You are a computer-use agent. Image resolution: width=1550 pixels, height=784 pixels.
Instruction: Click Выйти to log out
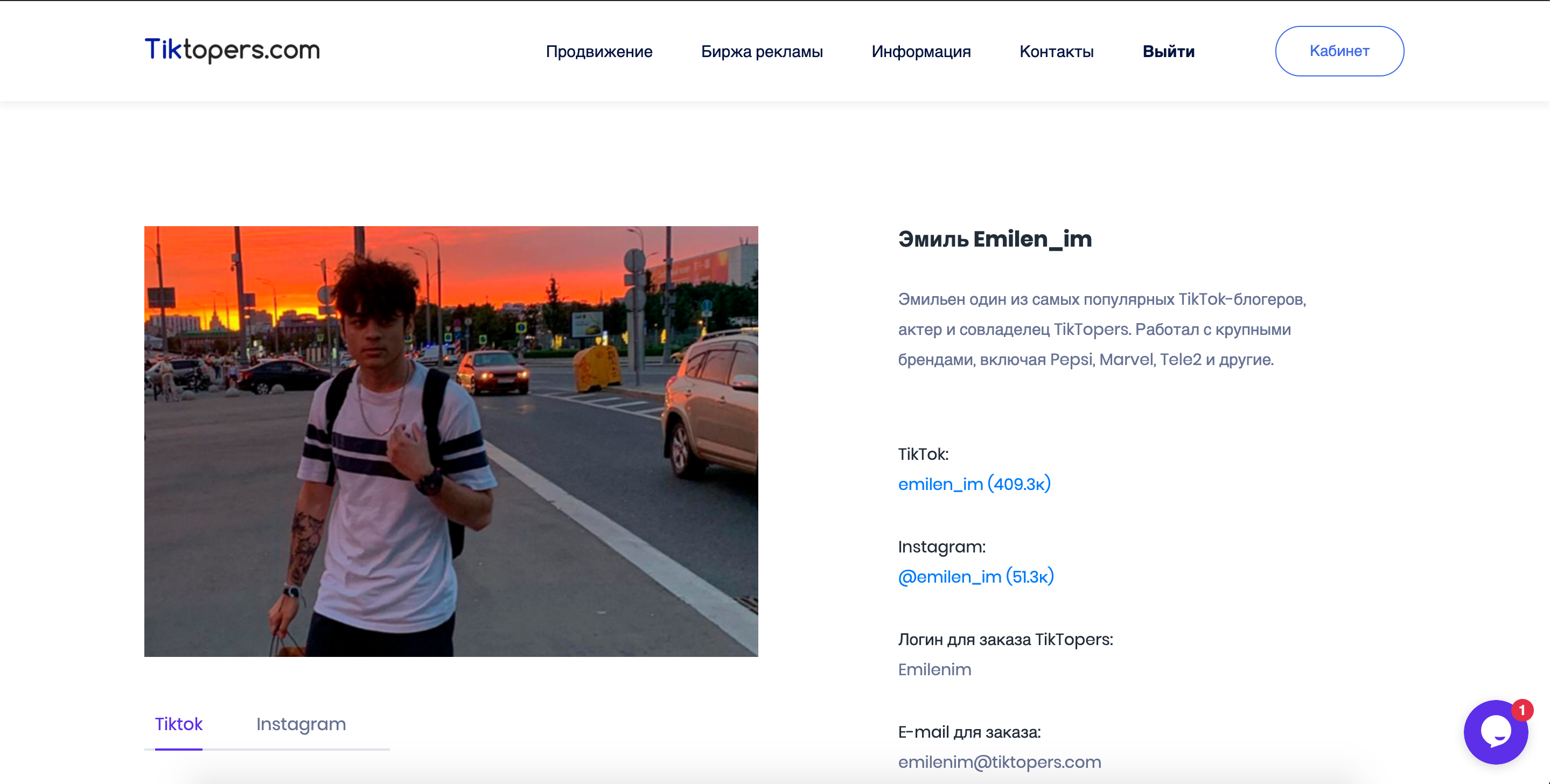pos(1169,51)
